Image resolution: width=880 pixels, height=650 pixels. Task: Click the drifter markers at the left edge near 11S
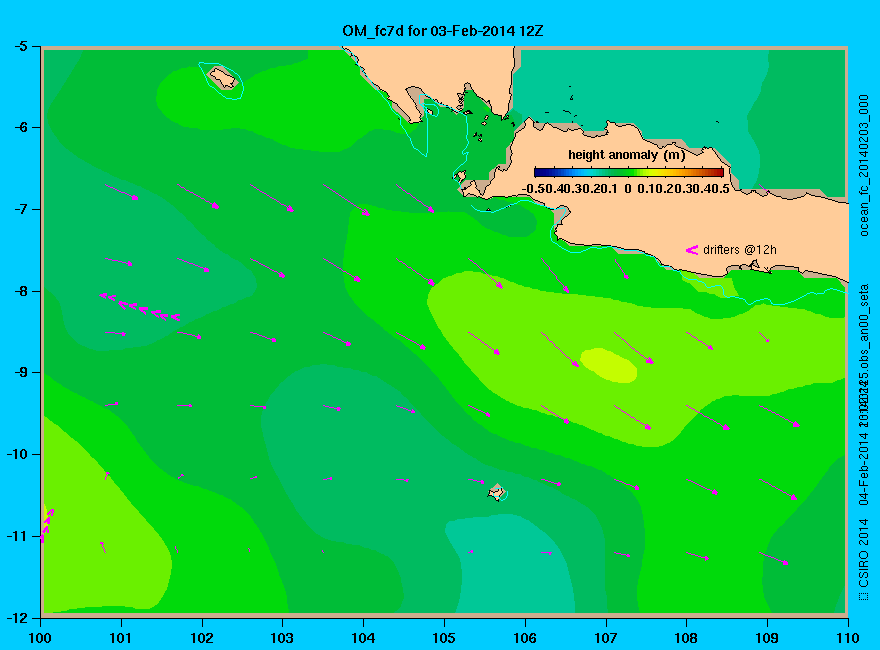[x=47, y=524]
